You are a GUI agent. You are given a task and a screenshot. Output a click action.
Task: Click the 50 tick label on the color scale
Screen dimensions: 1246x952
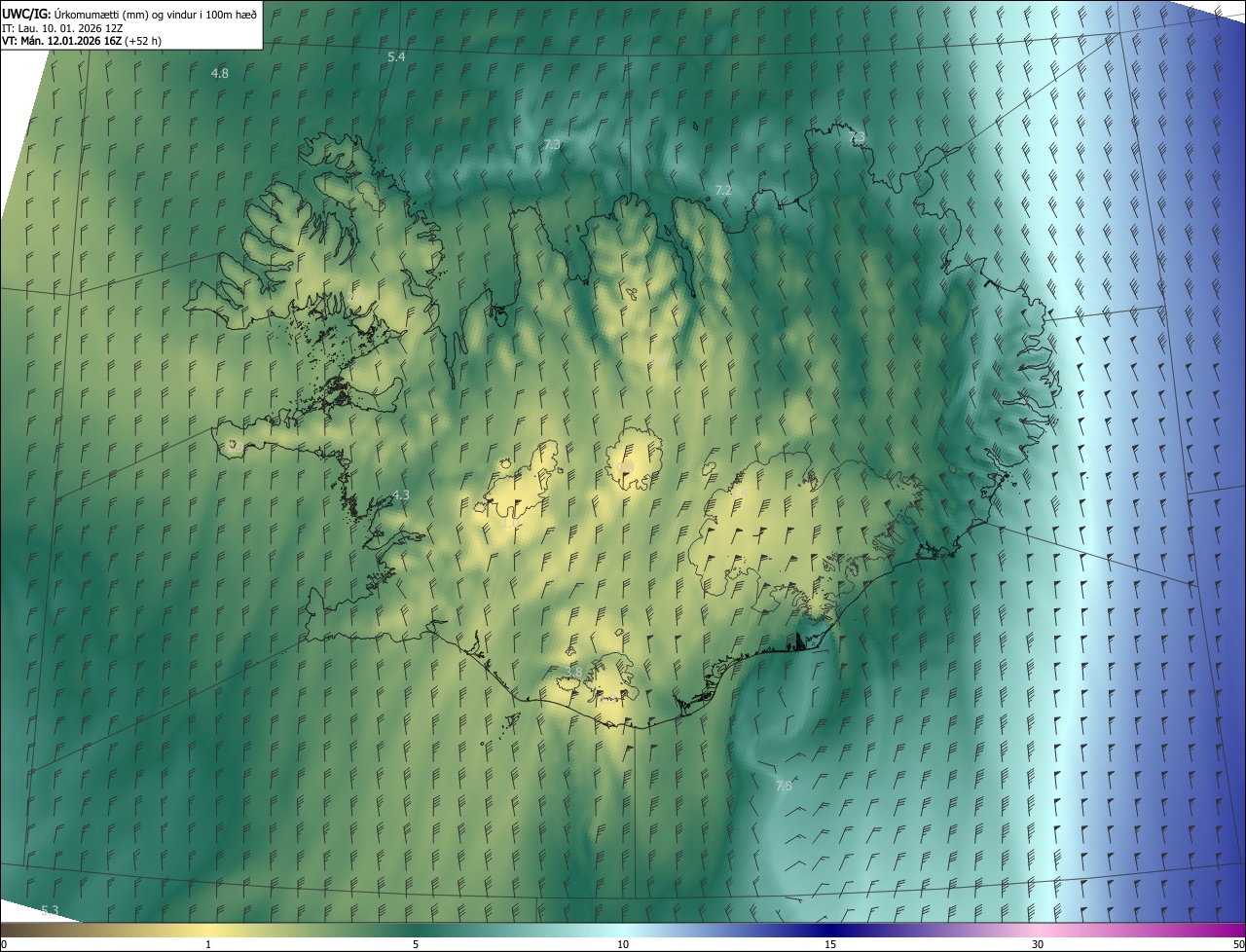pos(1238,945)
